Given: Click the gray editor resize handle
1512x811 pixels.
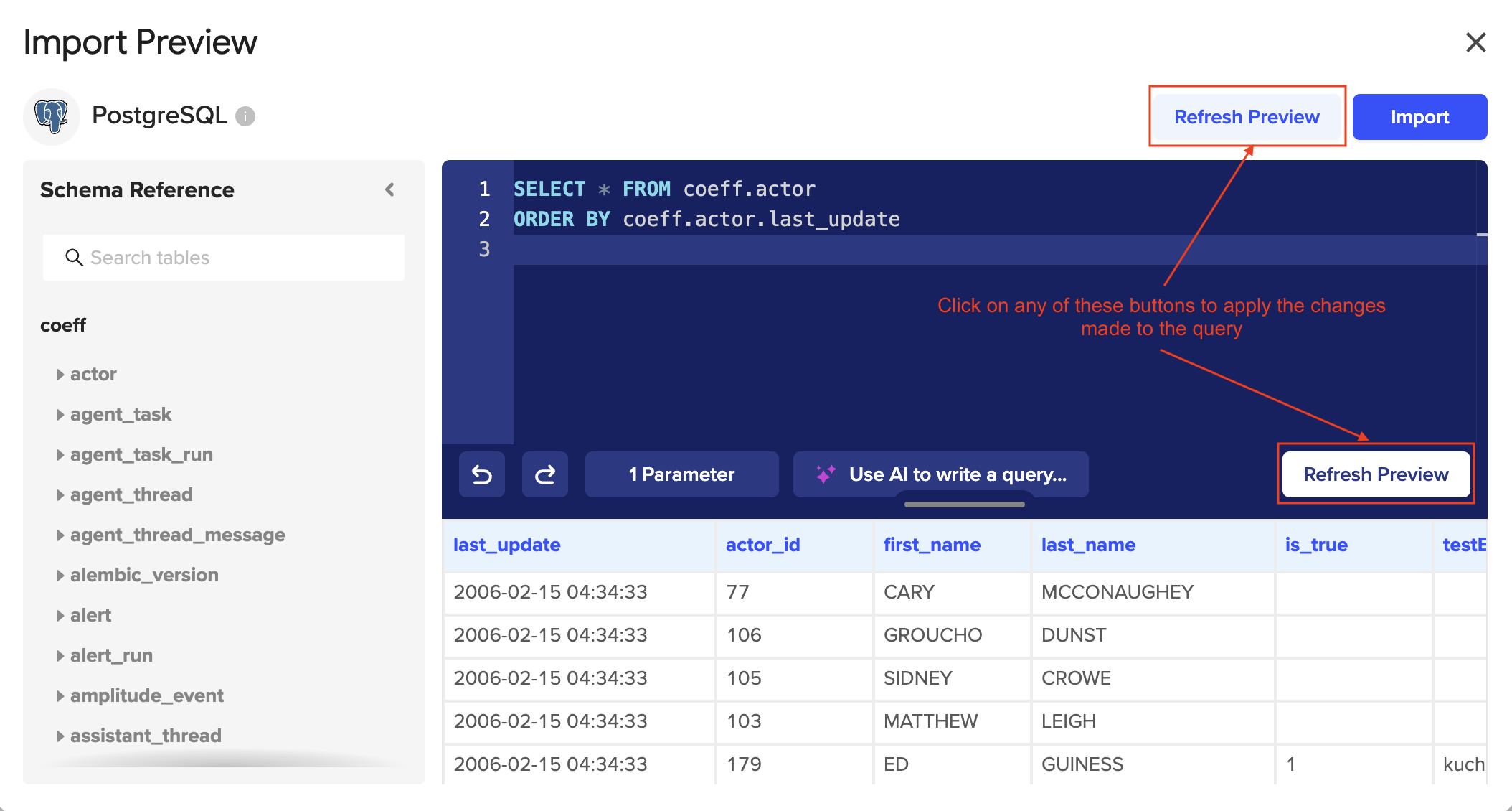Looking at the screenshot, I should pyautogui.click(x=964, y=505).
